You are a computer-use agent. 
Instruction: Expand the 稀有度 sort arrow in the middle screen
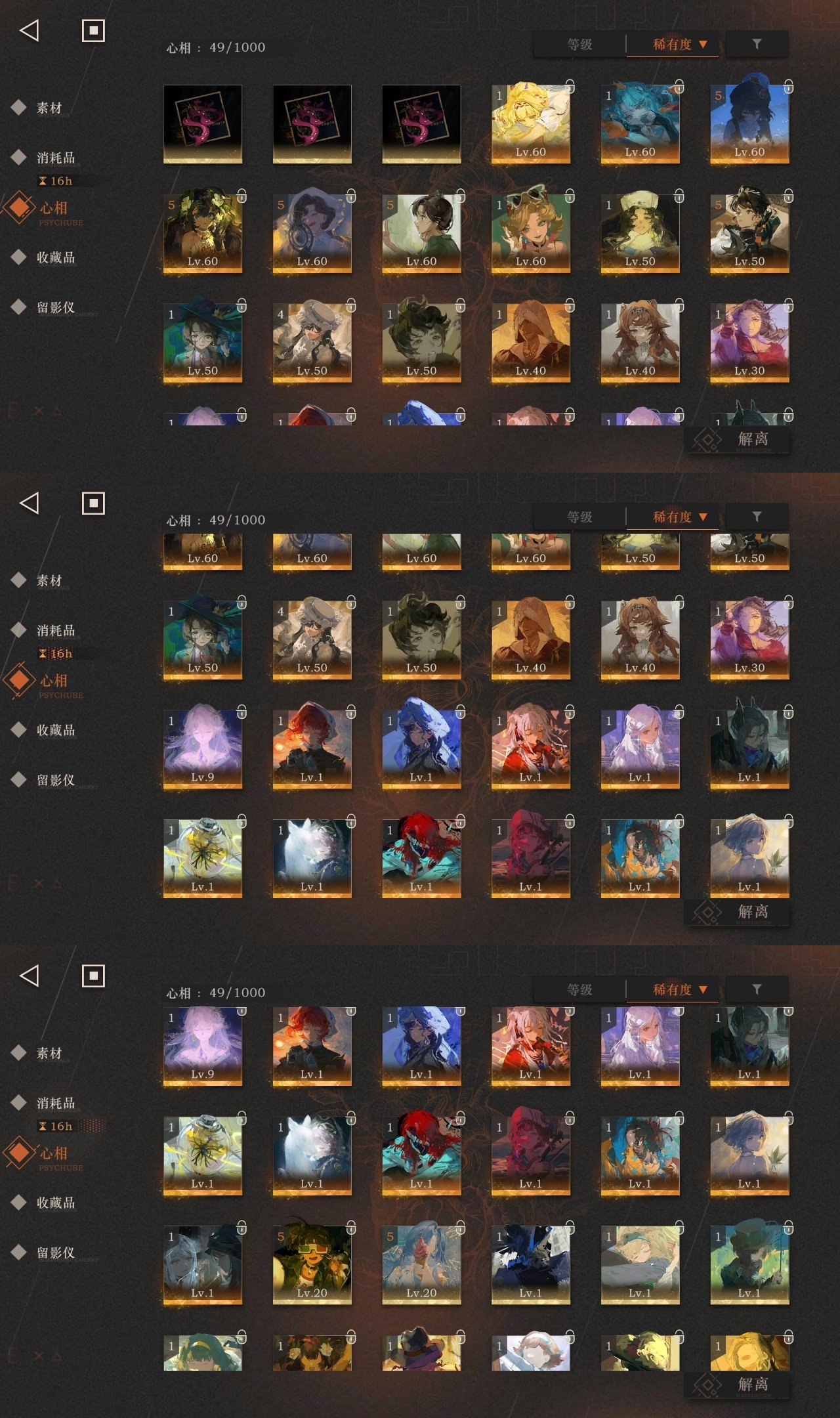[x=703, y=517]
